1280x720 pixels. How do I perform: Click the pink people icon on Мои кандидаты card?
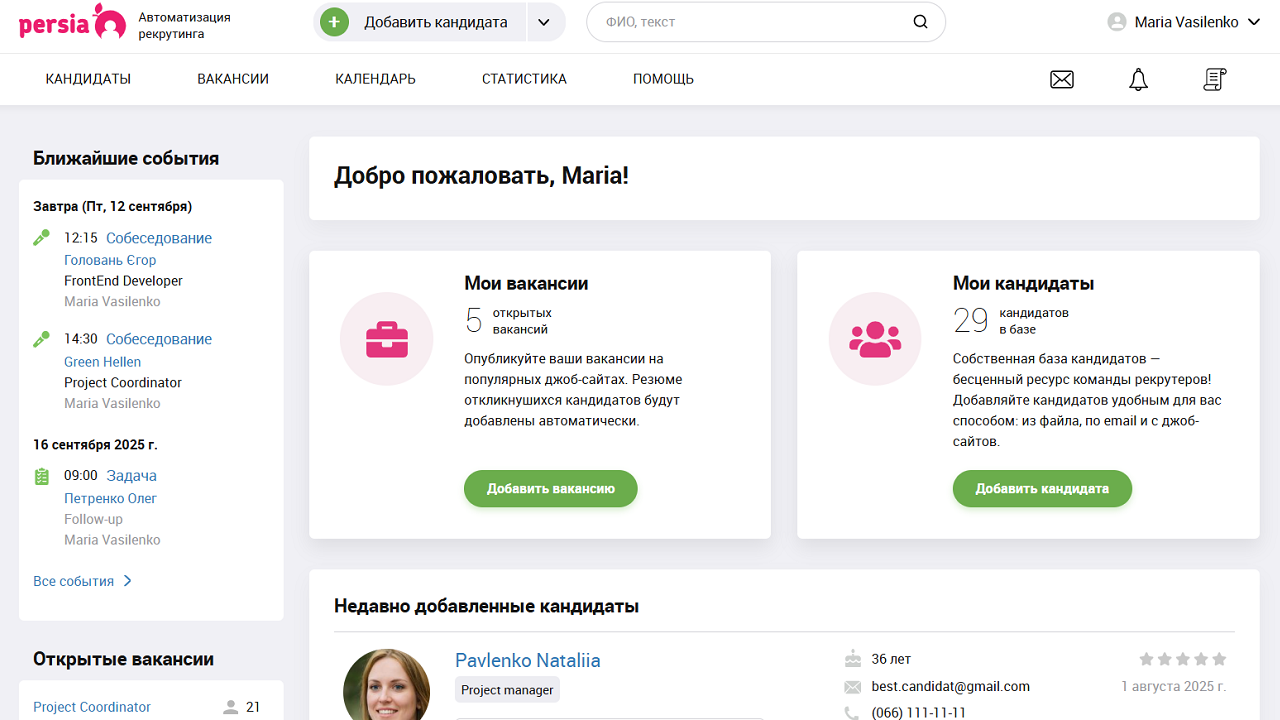point(875,339)
